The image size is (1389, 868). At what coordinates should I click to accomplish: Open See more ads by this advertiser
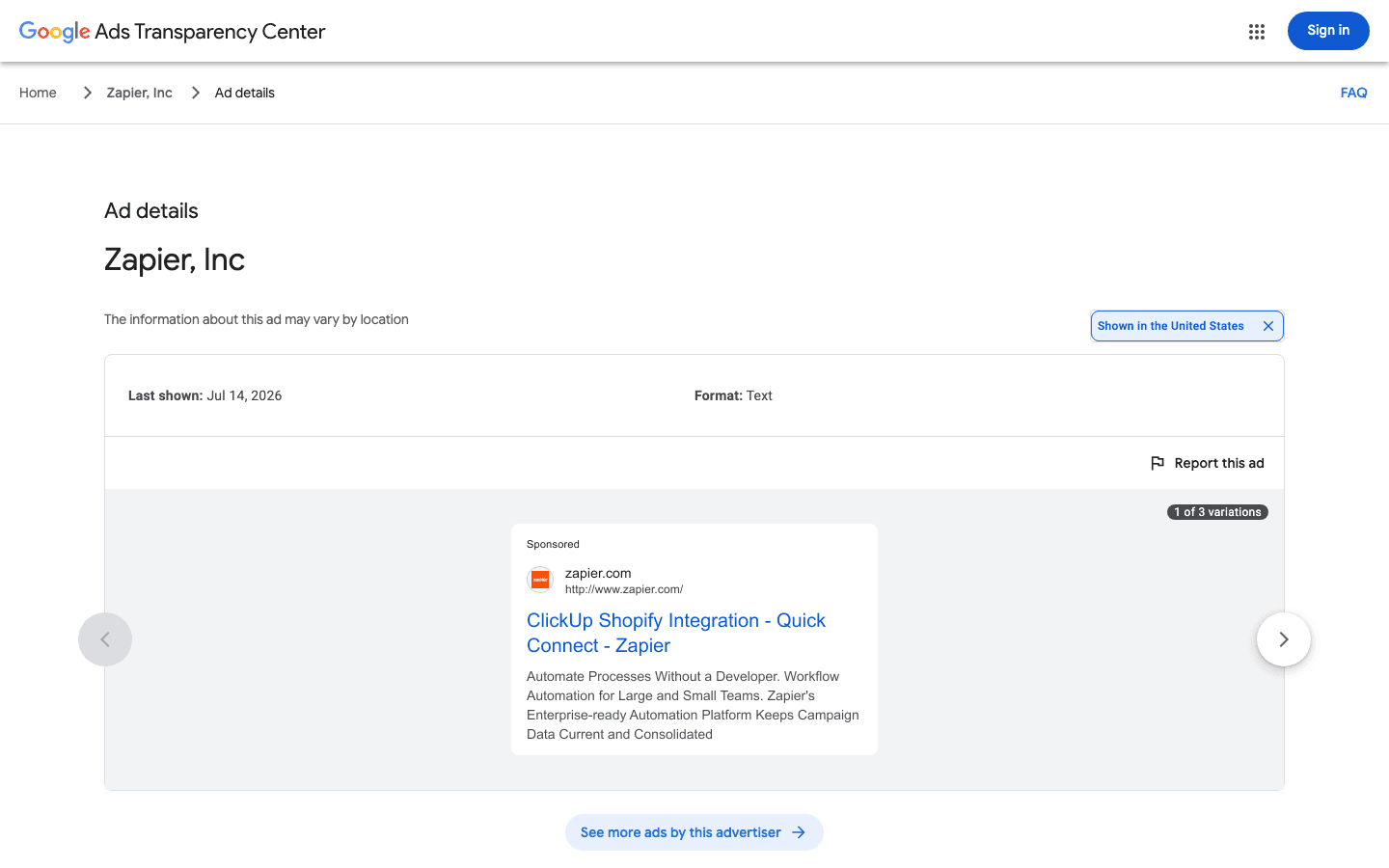(694, 832)
